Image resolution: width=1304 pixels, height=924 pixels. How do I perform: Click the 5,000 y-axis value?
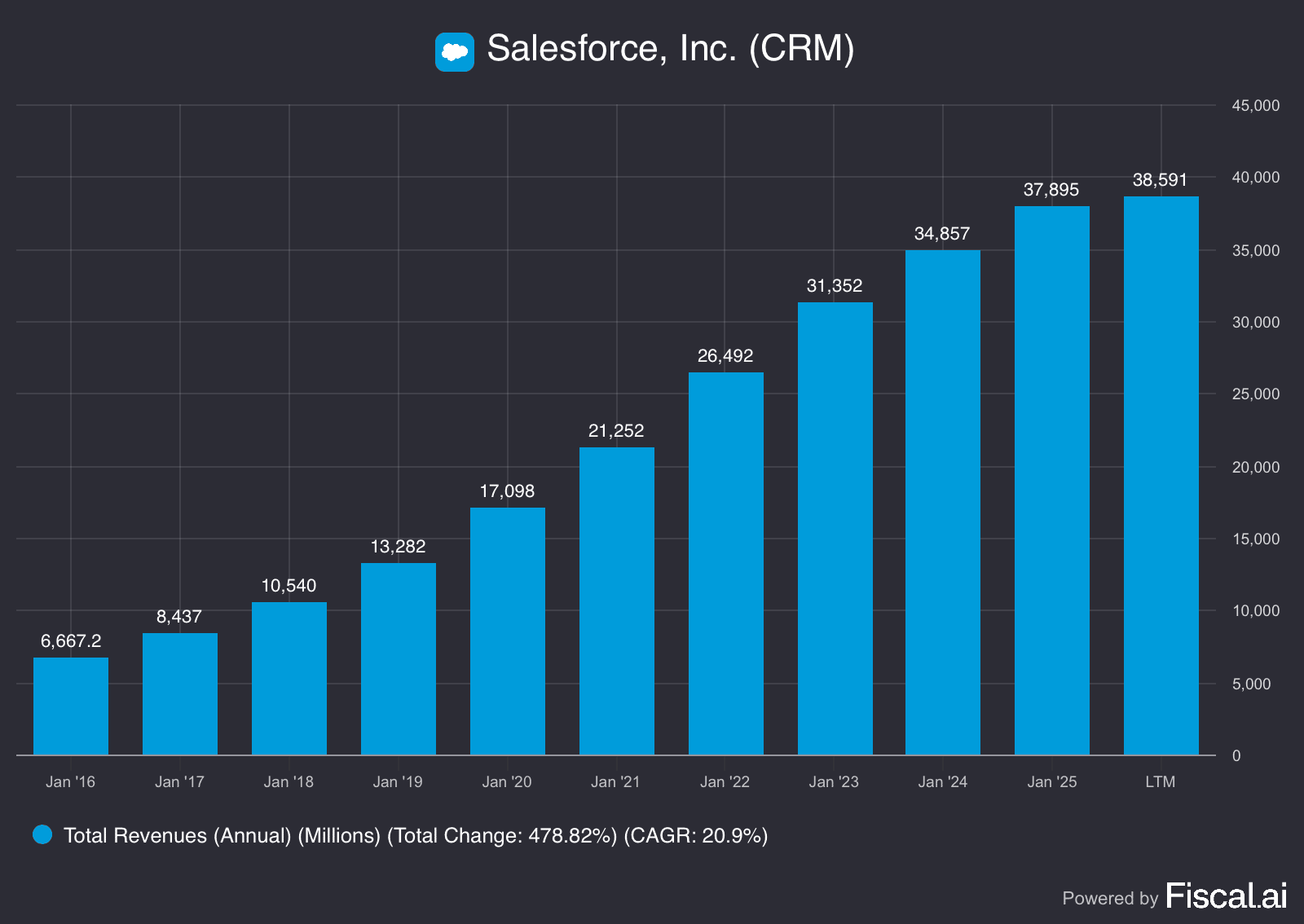pyautogui.click(x=1252, y=684)
